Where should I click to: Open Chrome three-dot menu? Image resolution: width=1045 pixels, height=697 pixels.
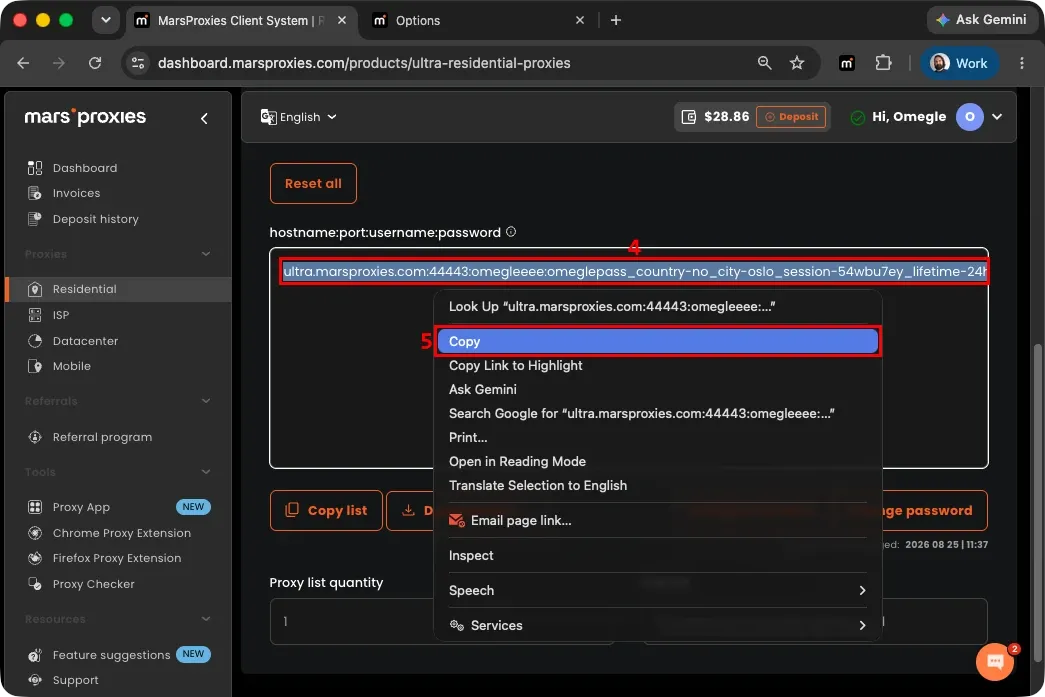coord(1022,63)
